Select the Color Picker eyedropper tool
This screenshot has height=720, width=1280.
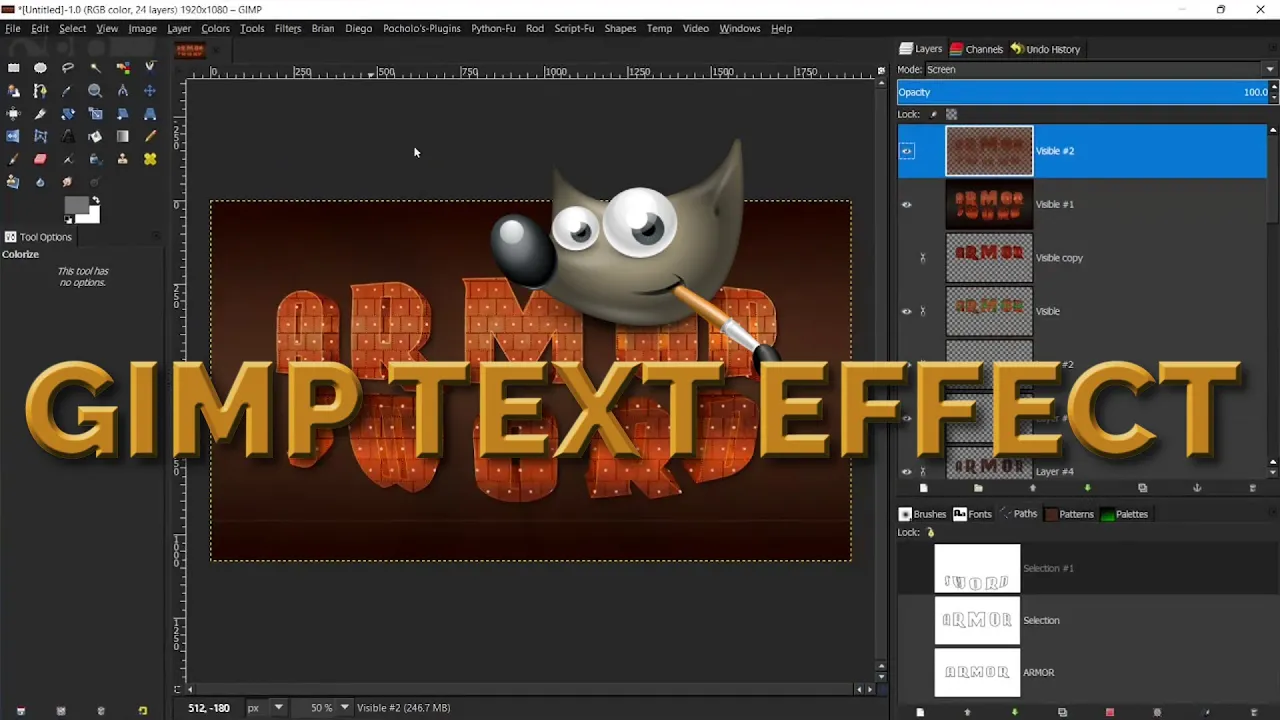(x=68, y=90)
